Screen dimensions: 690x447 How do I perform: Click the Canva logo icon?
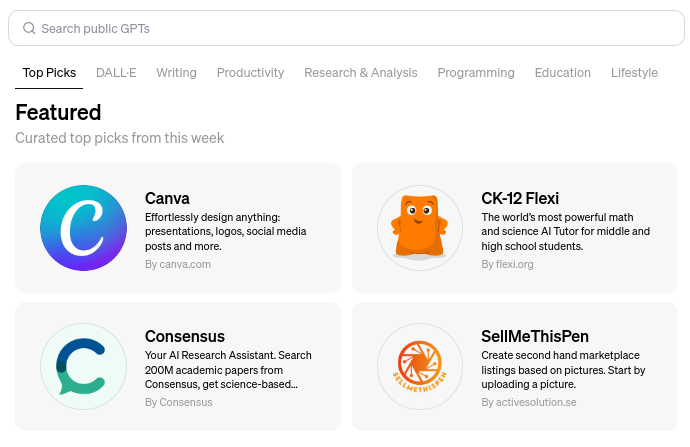84,228
